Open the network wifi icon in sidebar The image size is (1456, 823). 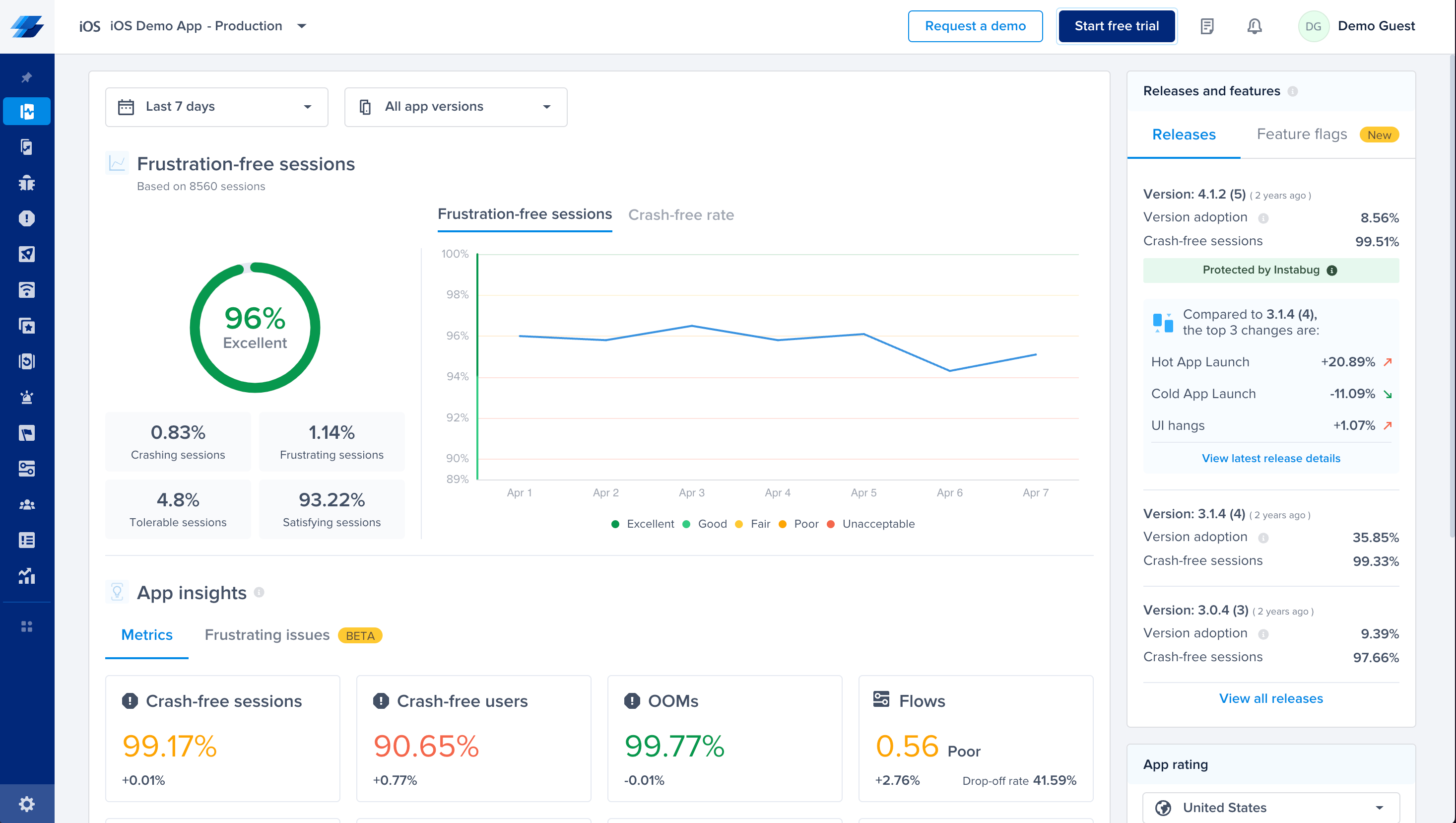(x=27, y=290)
